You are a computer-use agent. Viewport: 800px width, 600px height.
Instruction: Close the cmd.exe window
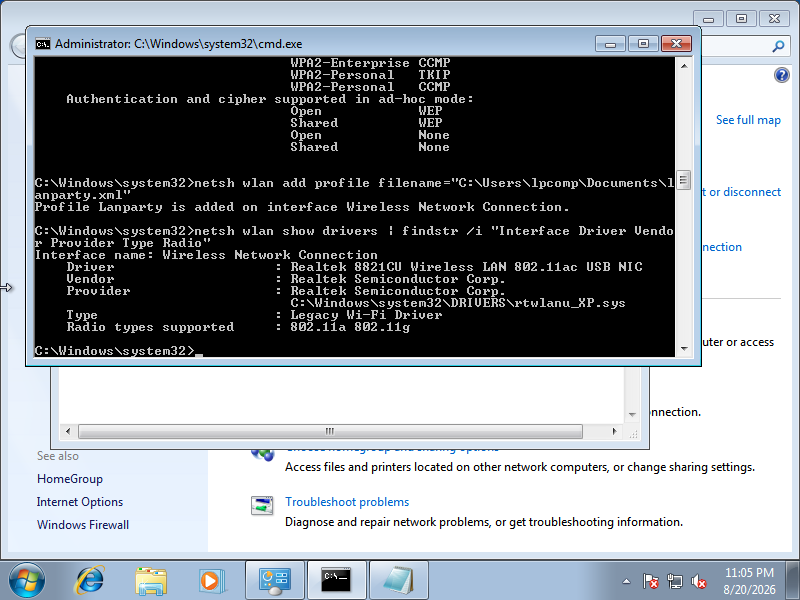click(x=676, y=44)
